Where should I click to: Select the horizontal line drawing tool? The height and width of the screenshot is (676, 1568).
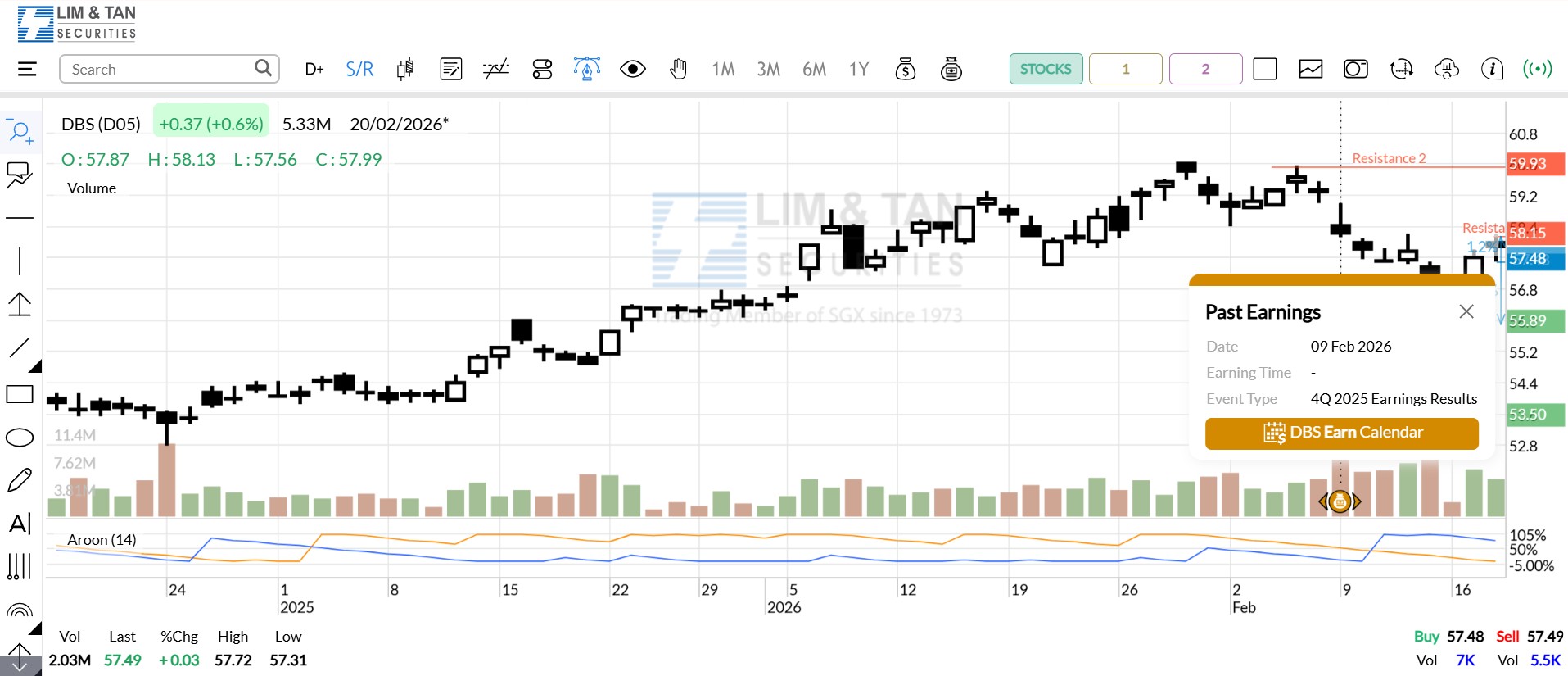[20, 219]
